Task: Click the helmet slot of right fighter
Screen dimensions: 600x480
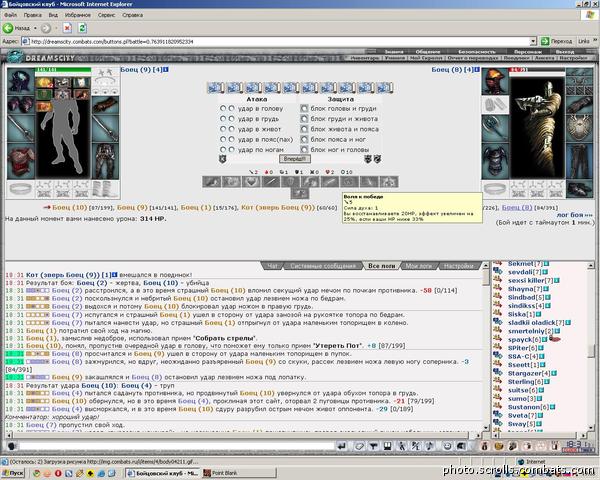Action: pyautogui.click(x=495, y=81)
